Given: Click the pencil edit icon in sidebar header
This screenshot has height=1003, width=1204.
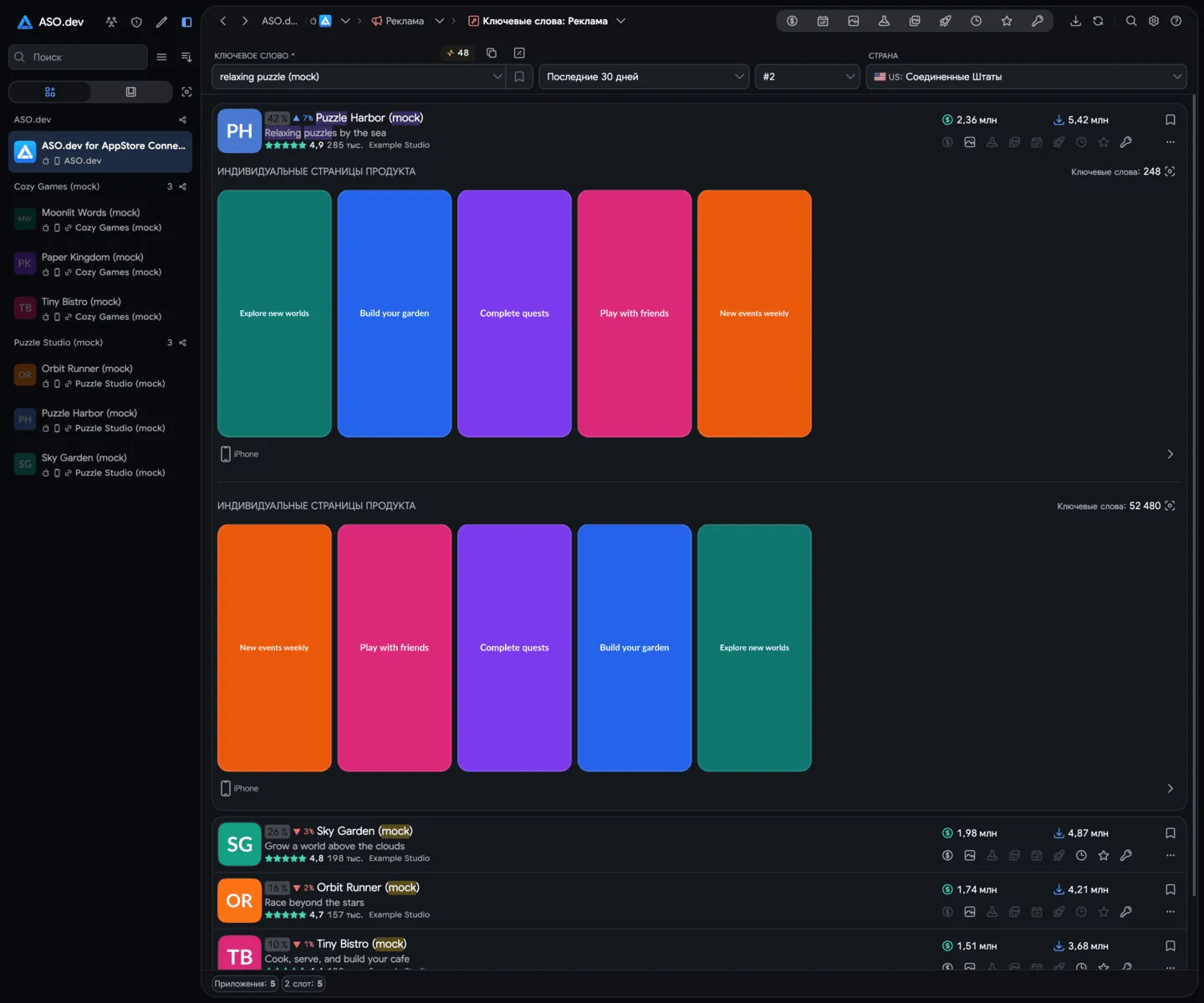Looking at the screenshot, I should (x=161, y=22).
